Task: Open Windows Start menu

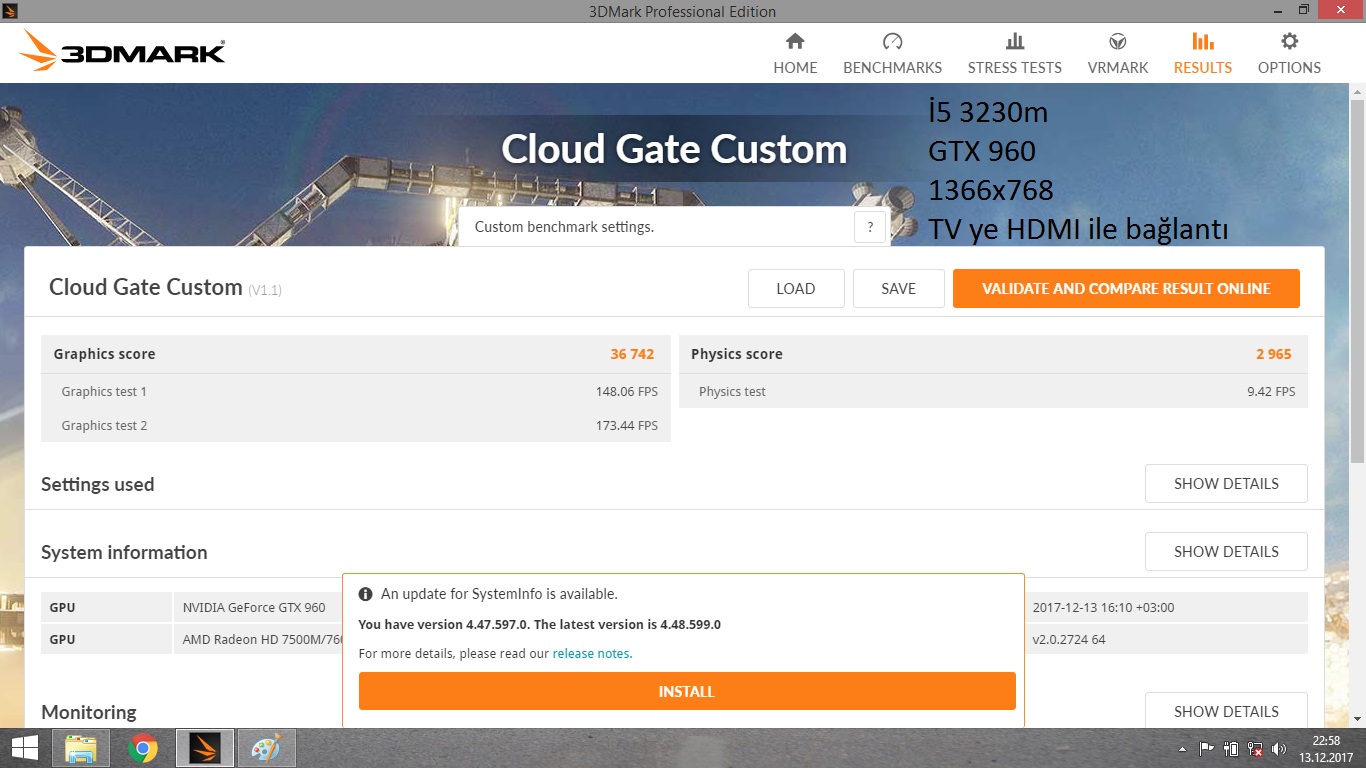Action: [x=25, y=748]
